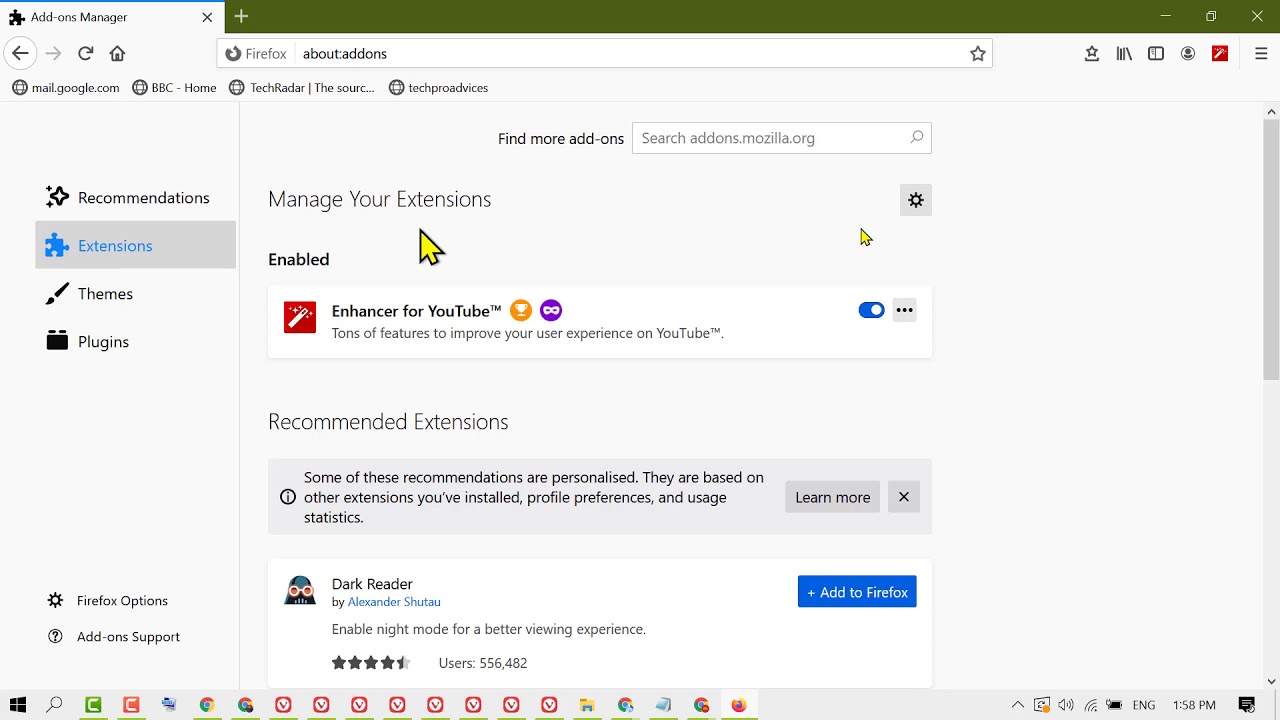Open the Firefox home page button
1280x720 pixels.
click(117, 53)
